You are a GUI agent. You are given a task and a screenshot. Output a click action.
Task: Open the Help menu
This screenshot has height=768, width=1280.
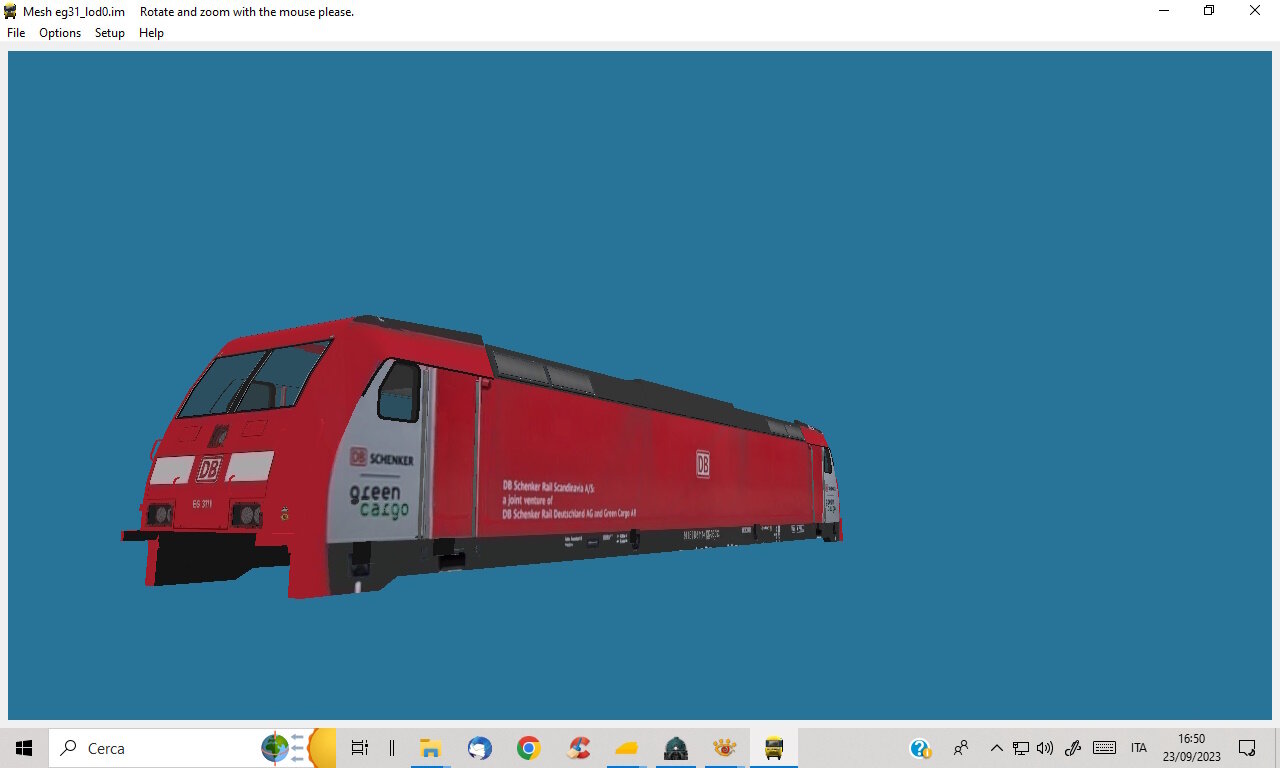[151, 33]
